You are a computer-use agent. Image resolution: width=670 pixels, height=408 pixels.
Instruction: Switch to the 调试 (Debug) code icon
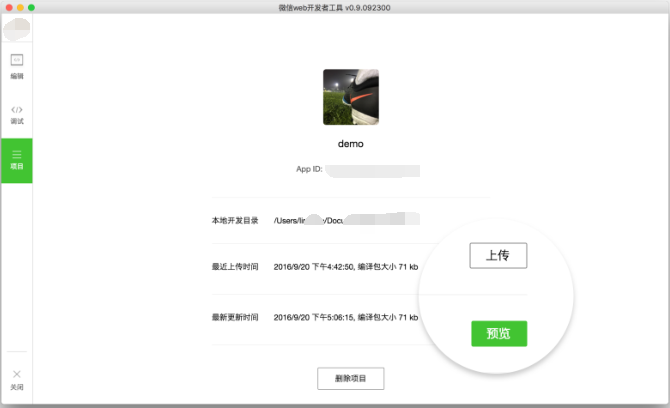[x=16, y=112]
